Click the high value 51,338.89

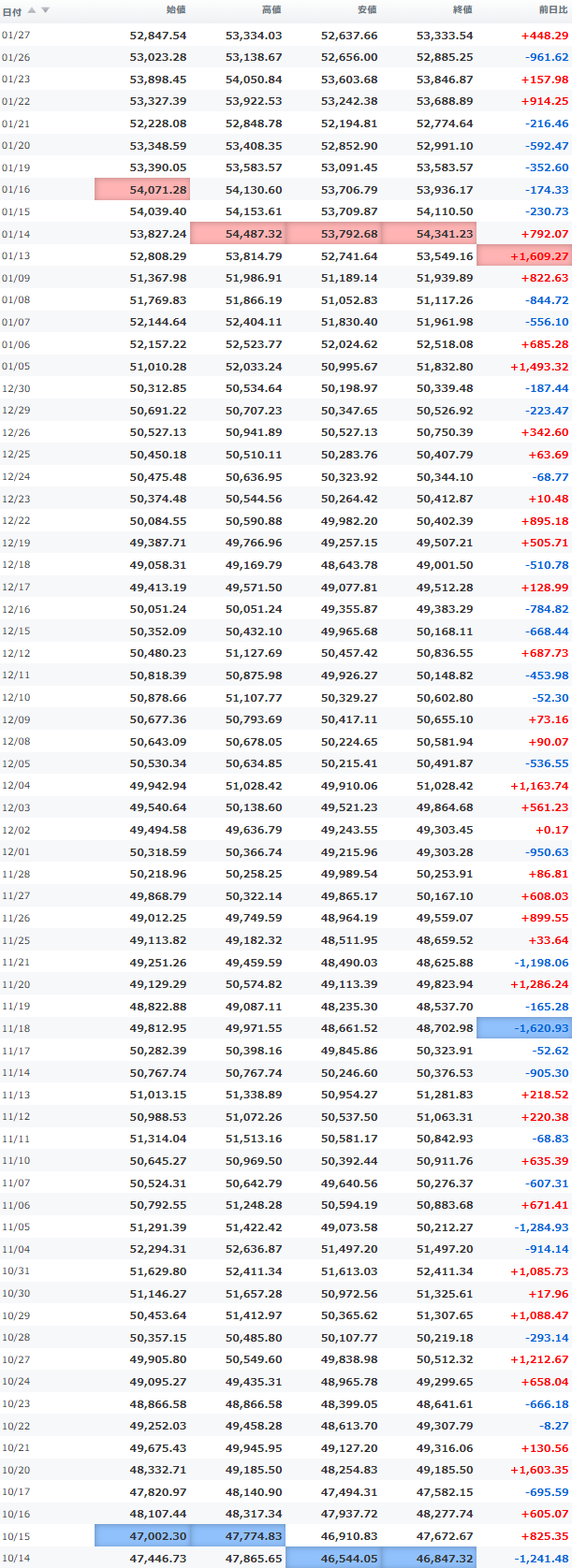(254, 1095)
